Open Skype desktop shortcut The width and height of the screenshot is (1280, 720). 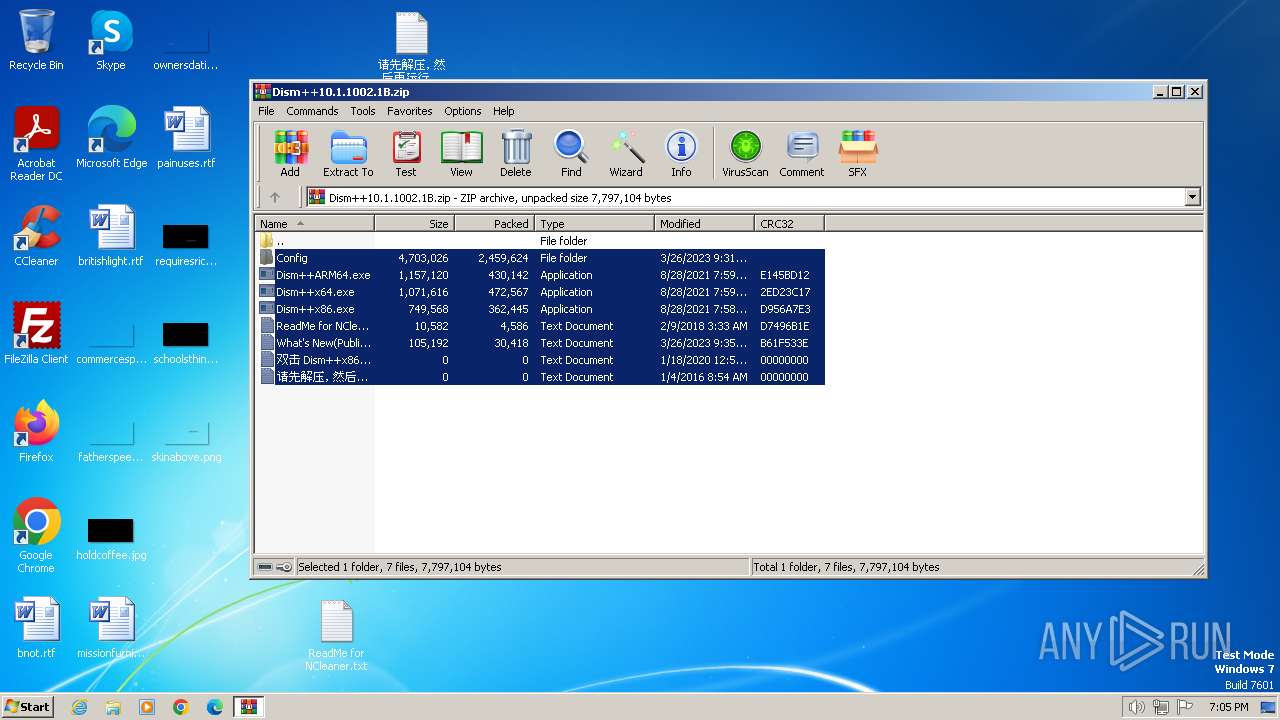click(110, 40)
